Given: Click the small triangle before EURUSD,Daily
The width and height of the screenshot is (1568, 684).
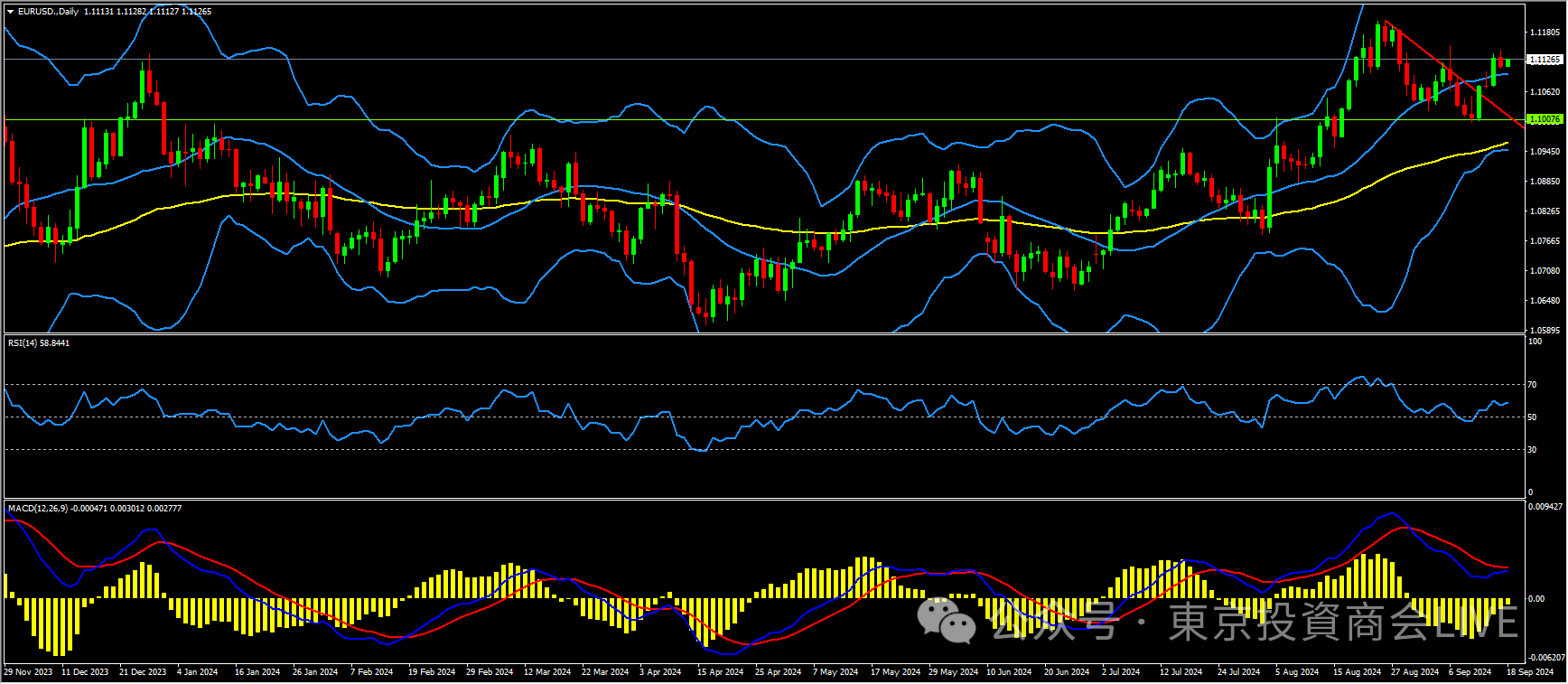Looking at the screenshot, I should pyautogui.click(x=10, y=12).
